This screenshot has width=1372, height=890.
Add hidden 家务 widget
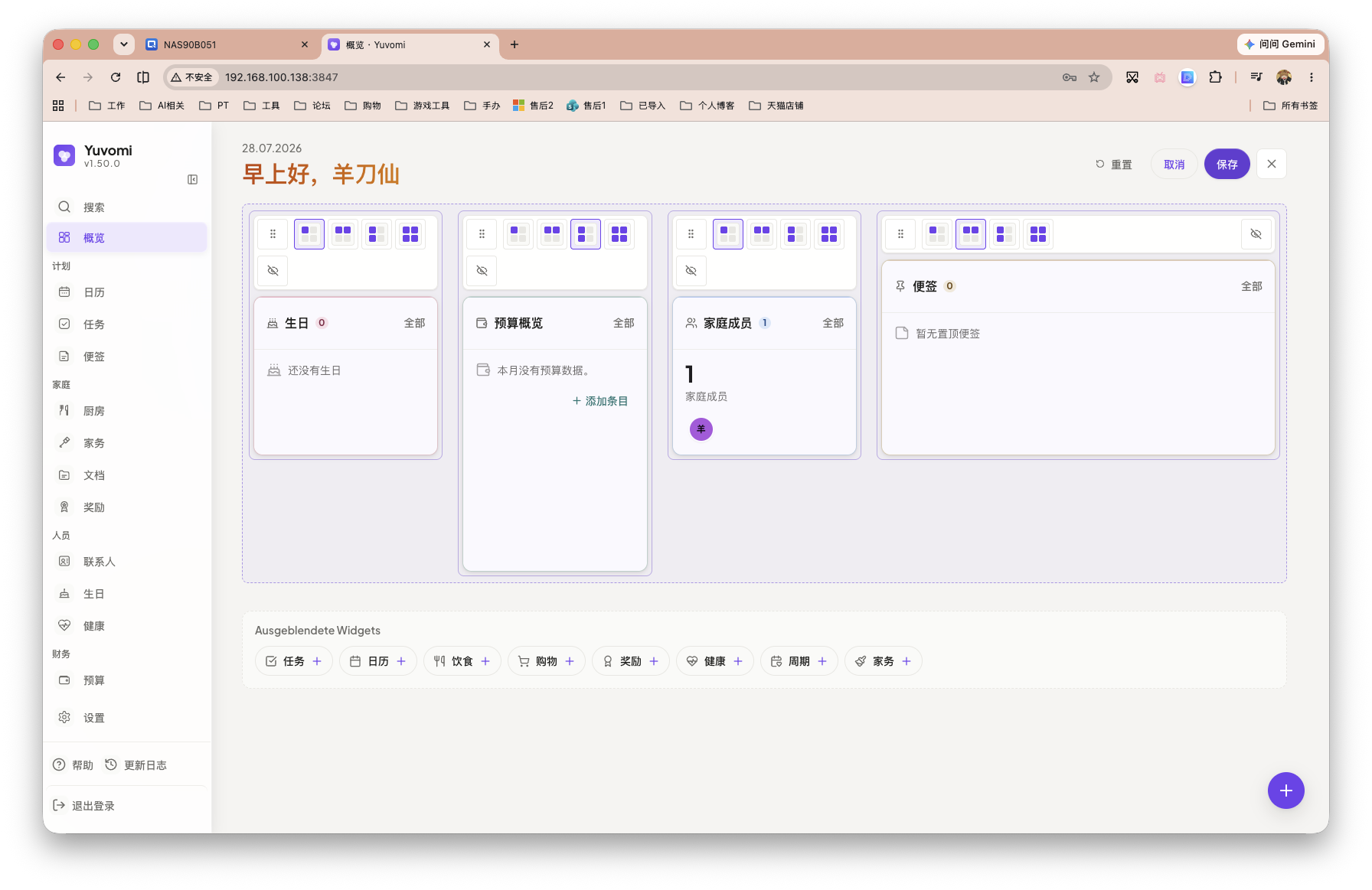pyautogui.click(x=884, y=661)
